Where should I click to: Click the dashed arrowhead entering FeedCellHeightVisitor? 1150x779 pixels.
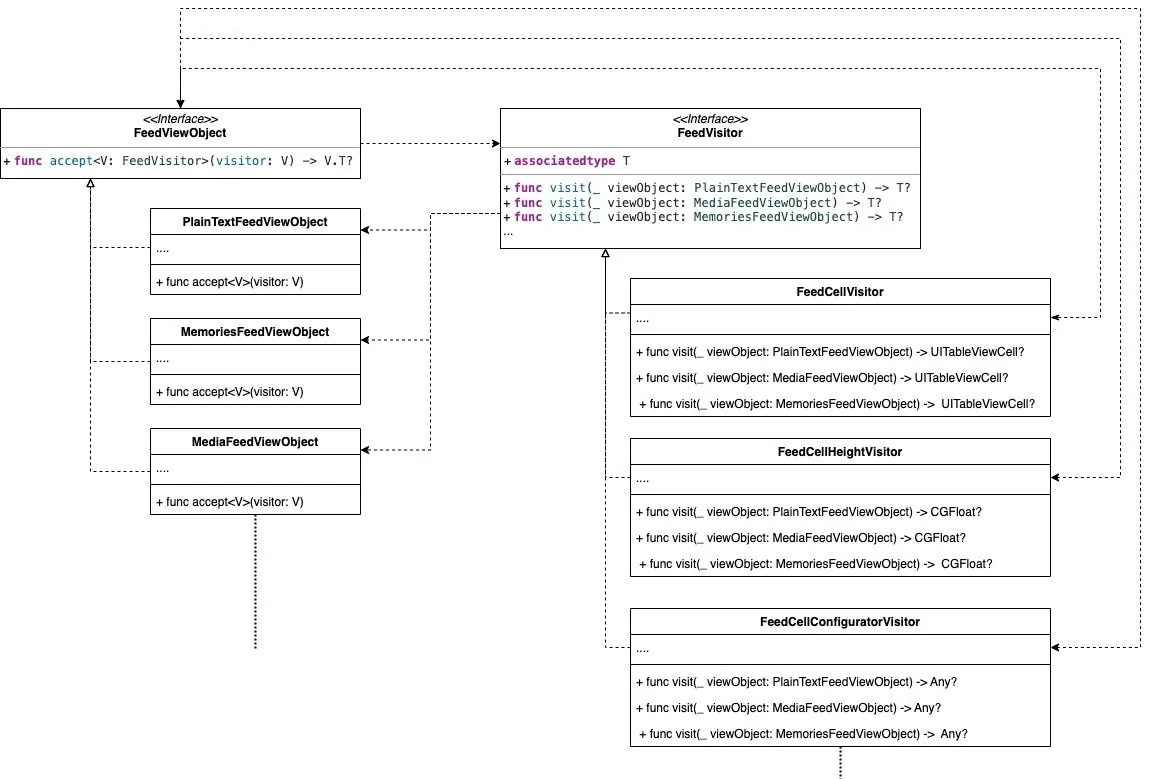tap(1057, 477)
